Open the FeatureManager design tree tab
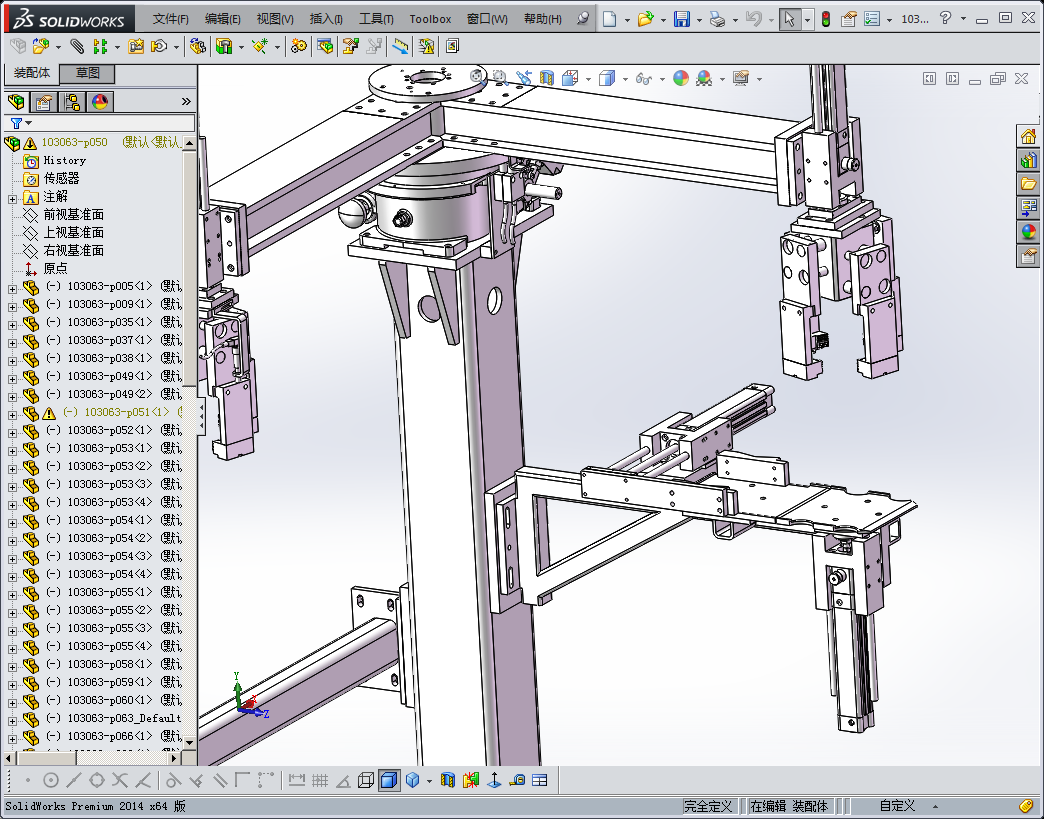 tap(16, 102)
